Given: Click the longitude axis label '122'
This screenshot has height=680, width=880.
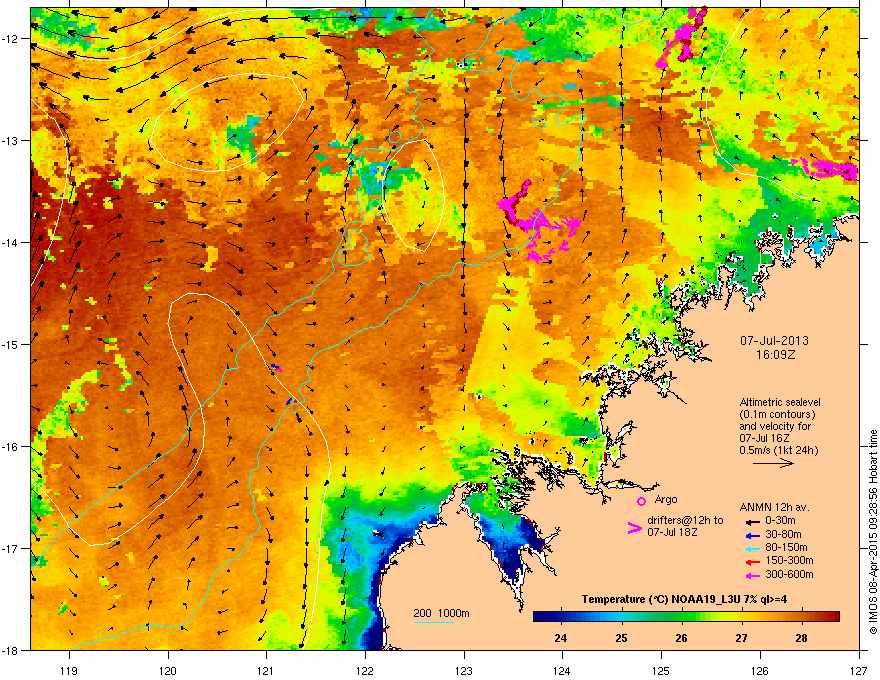Looking at the screenshot, I should click(x=365, y=670).
